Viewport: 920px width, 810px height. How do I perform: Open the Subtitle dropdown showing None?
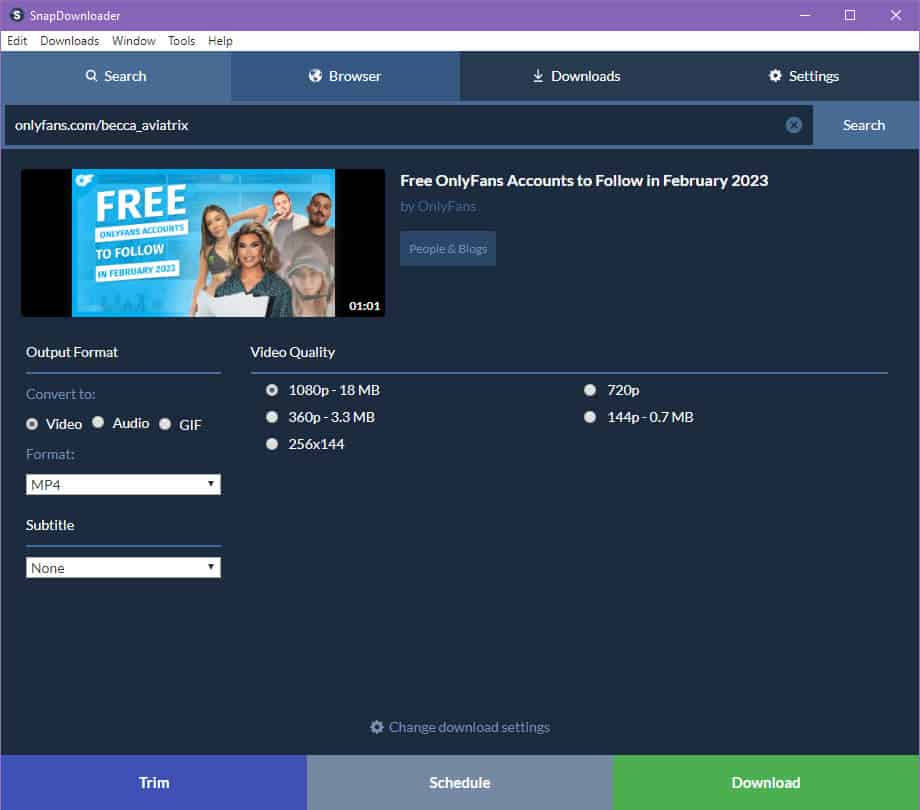point(123,567)
